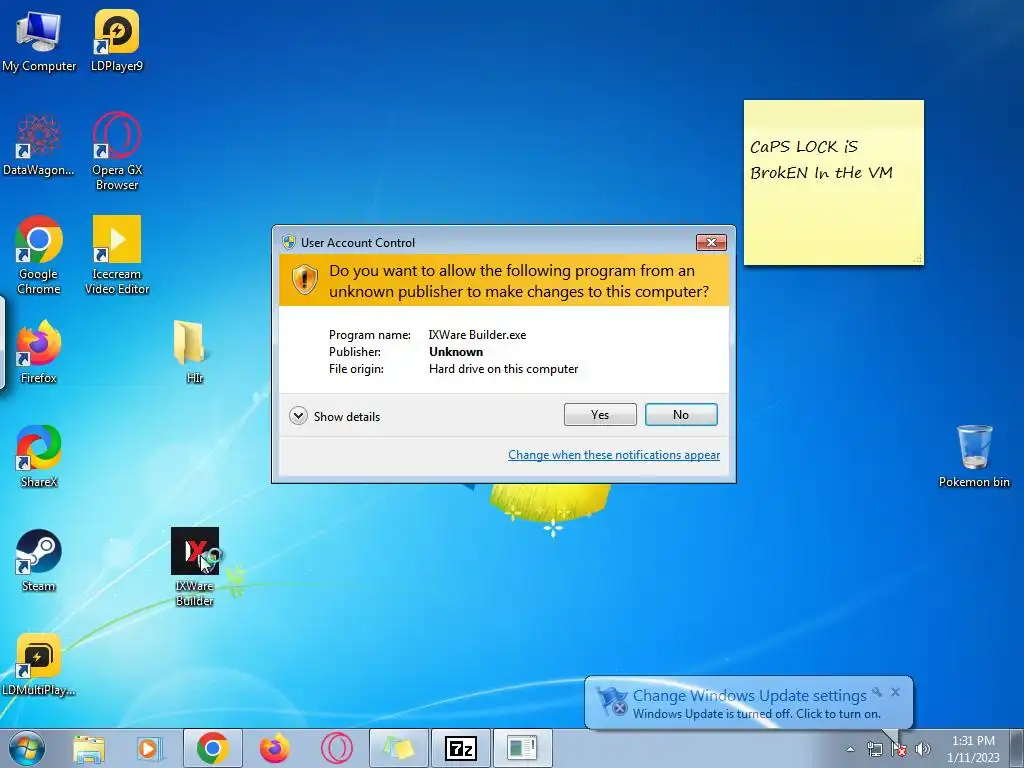
Task: Open Change when these notifications appear link
Action: 614,455
